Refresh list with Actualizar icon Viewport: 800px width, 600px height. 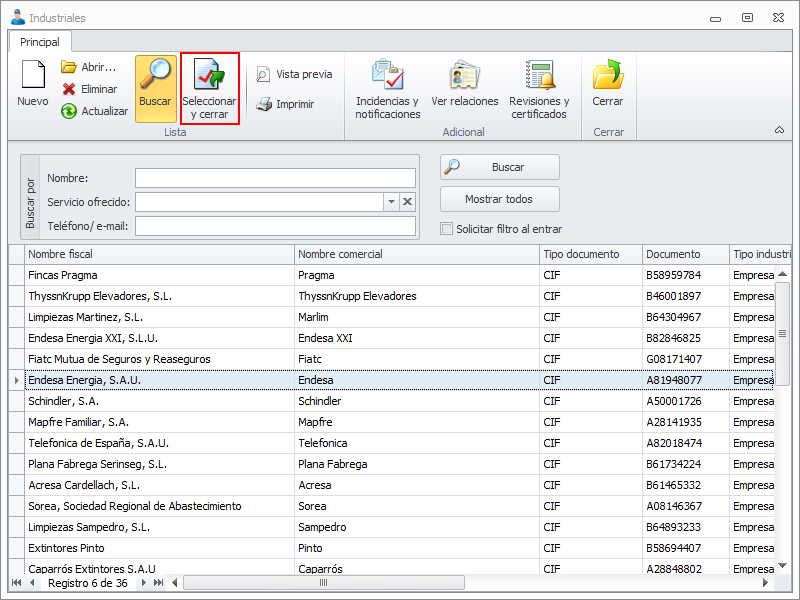(x=69, y=111)
